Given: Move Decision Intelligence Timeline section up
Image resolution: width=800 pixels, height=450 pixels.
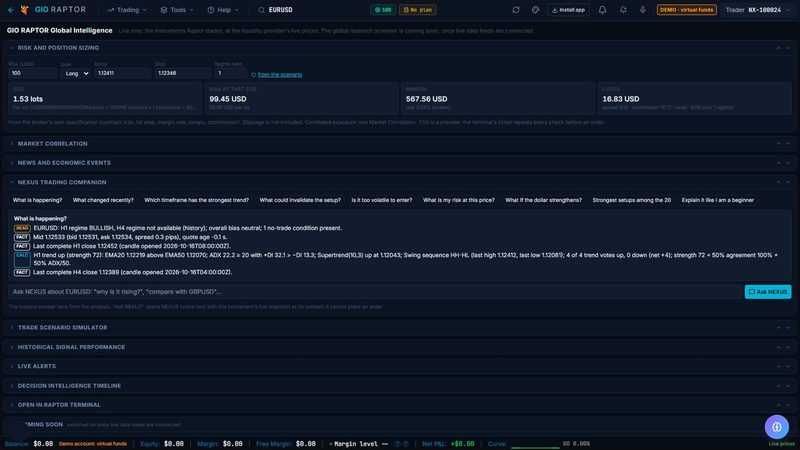Looking at the screenshot, I should click(779, 386).
